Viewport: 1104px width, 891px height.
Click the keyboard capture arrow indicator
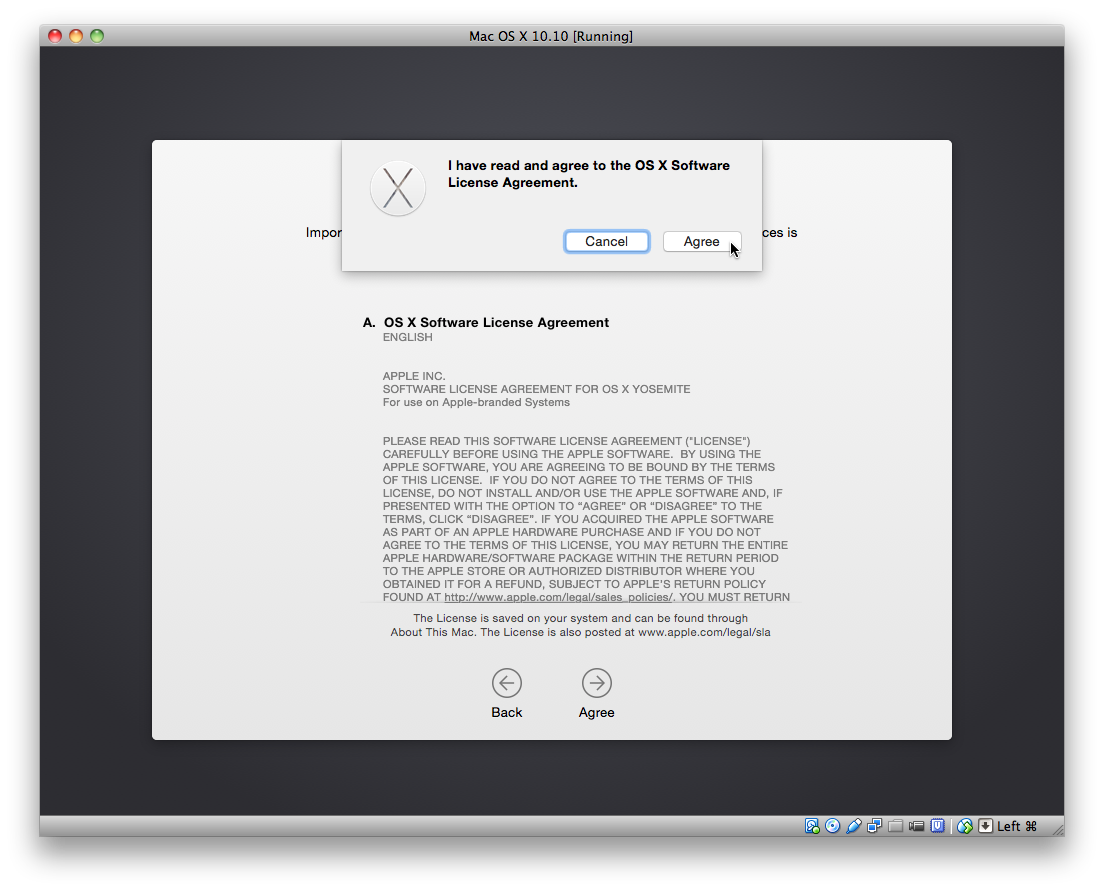pos(986,825)
